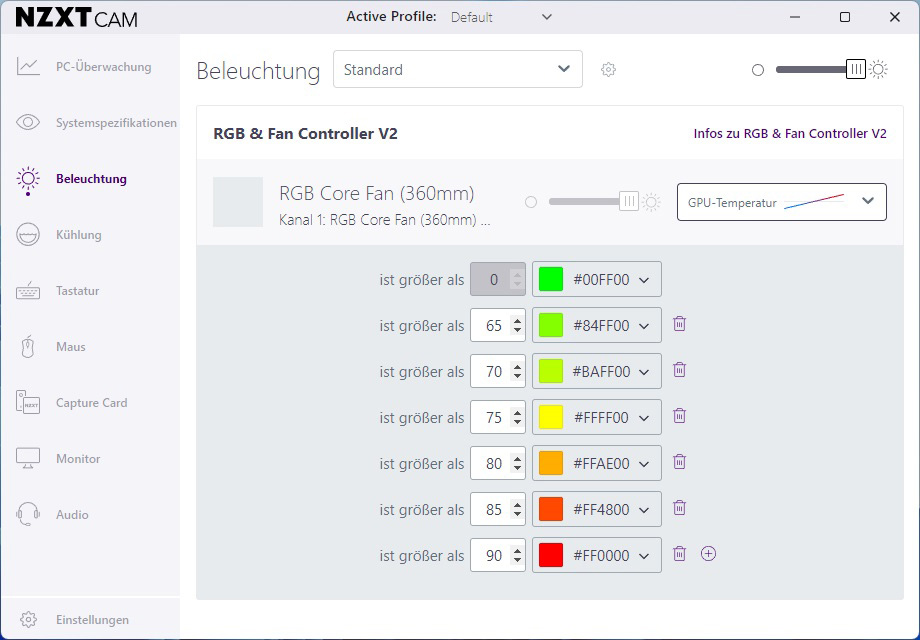
Task: Open the #00FF00 color dropdown
Action: [597, 279]
